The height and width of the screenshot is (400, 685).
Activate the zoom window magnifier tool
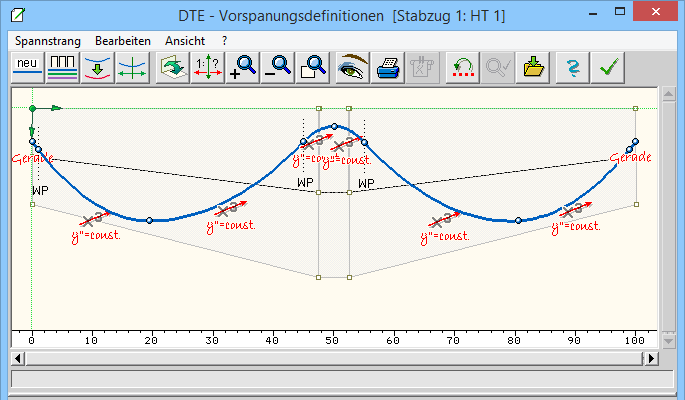click(313, 68)
